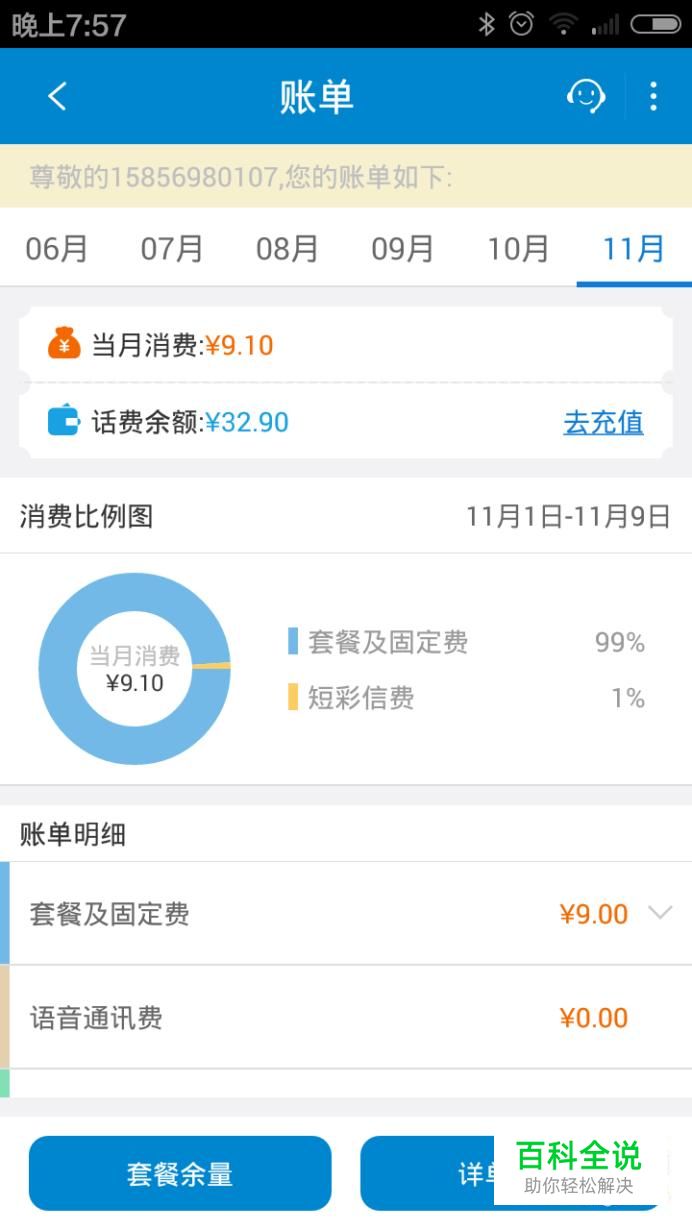Tap the yellow 短彩信费 legend swatch
The height and width of the screenshot is (1230, 692).
(293, 697)
